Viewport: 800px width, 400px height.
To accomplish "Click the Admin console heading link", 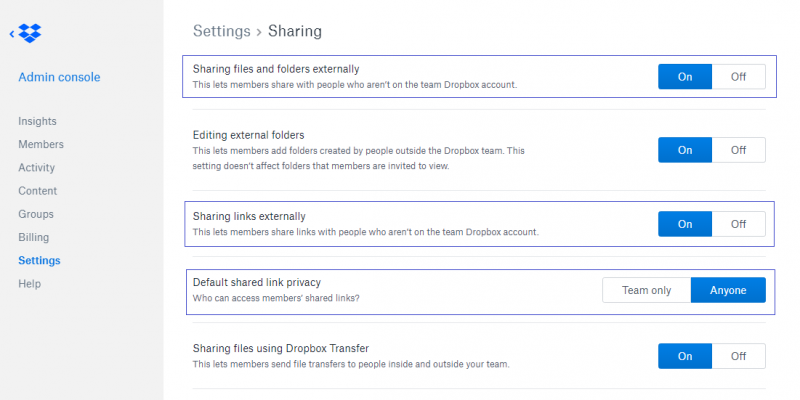I will click(59, 77).
